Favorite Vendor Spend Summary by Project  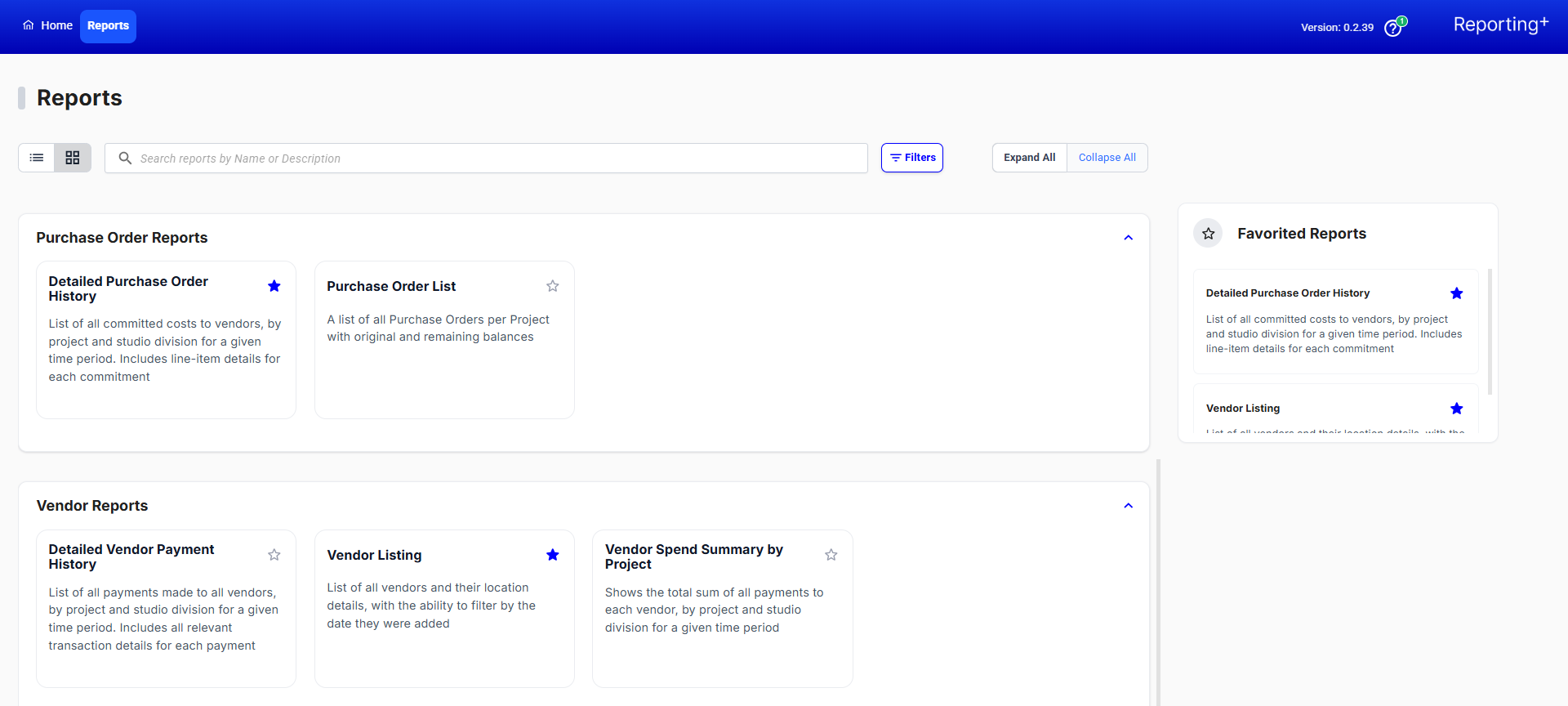coord(831,555)
